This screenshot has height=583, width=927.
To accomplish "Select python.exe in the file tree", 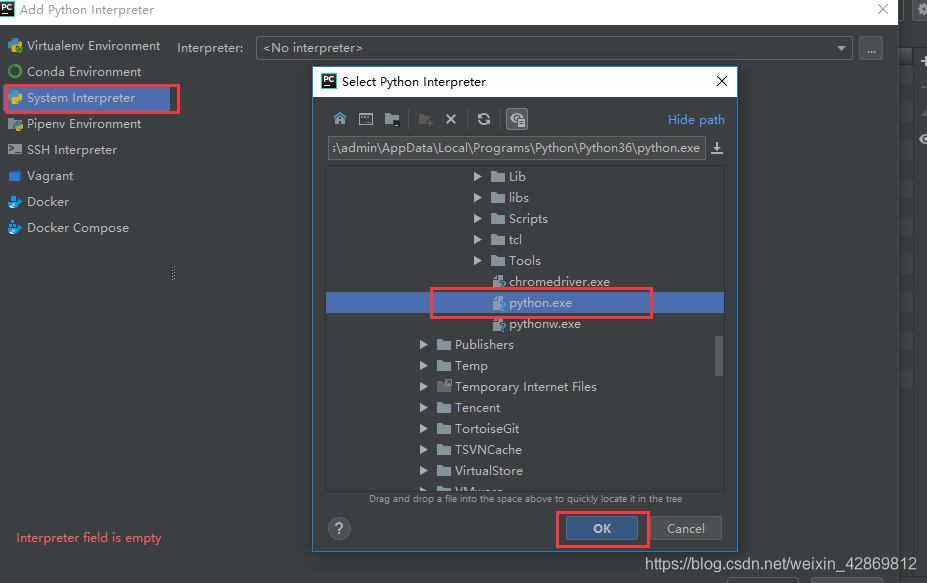I will point(532,303).
